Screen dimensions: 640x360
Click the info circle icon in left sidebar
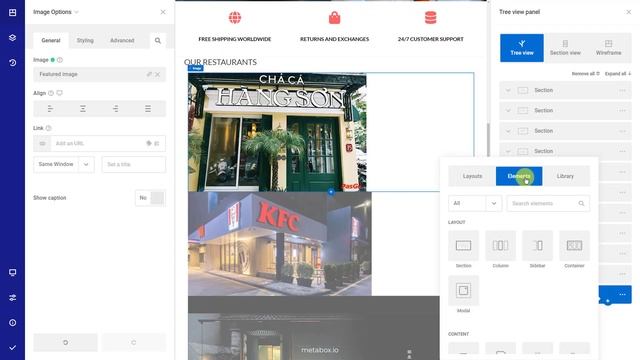12,322
